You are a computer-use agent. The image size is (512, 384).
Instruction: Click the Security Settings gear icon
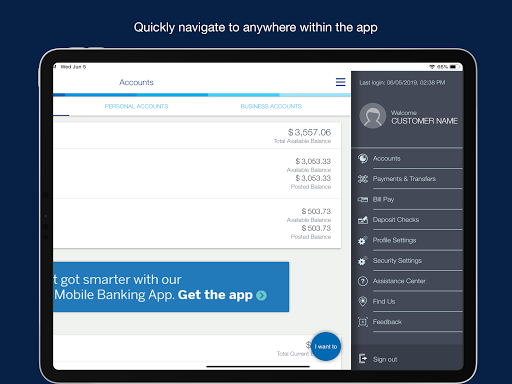(362, 261)
